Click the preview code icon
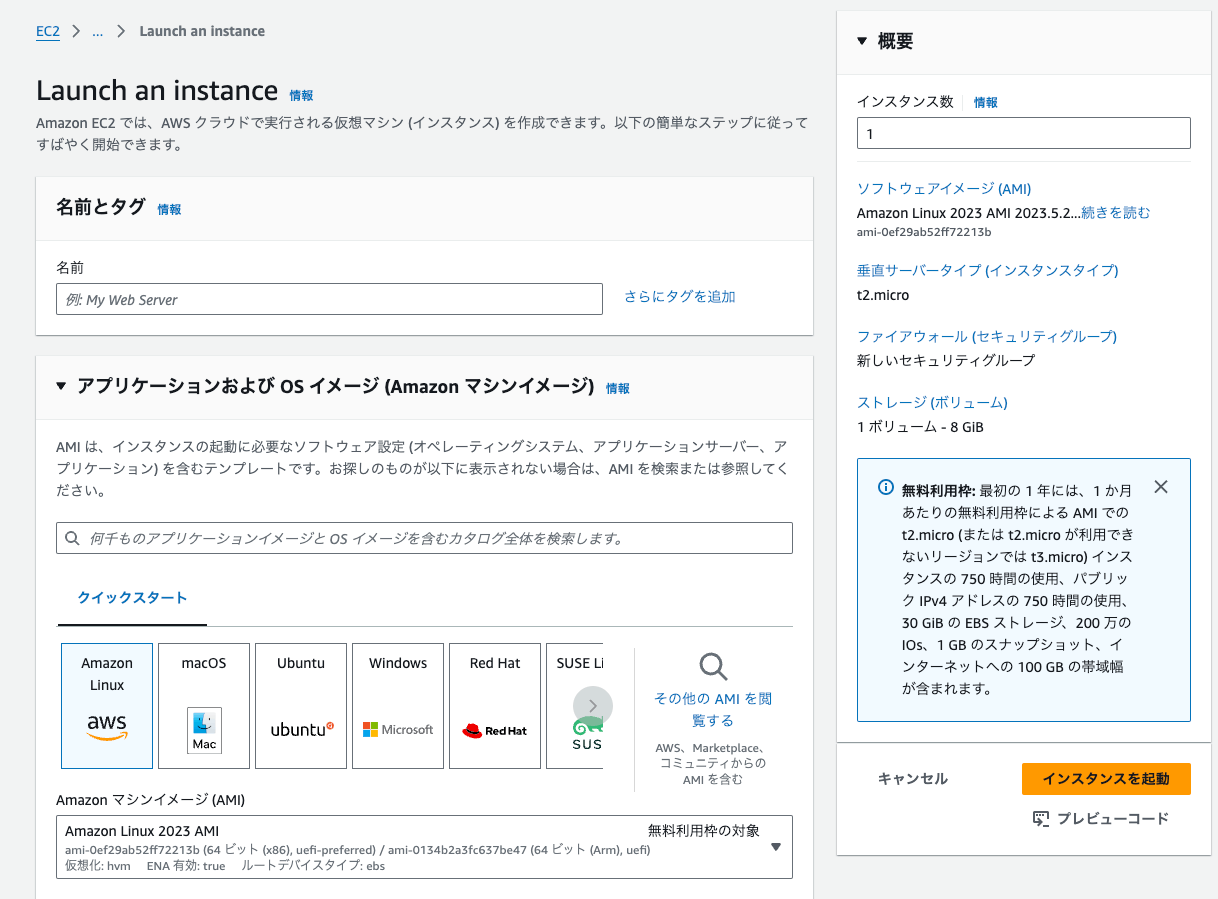Viewport: 1218px width, 899px height. click(1041, 819)
